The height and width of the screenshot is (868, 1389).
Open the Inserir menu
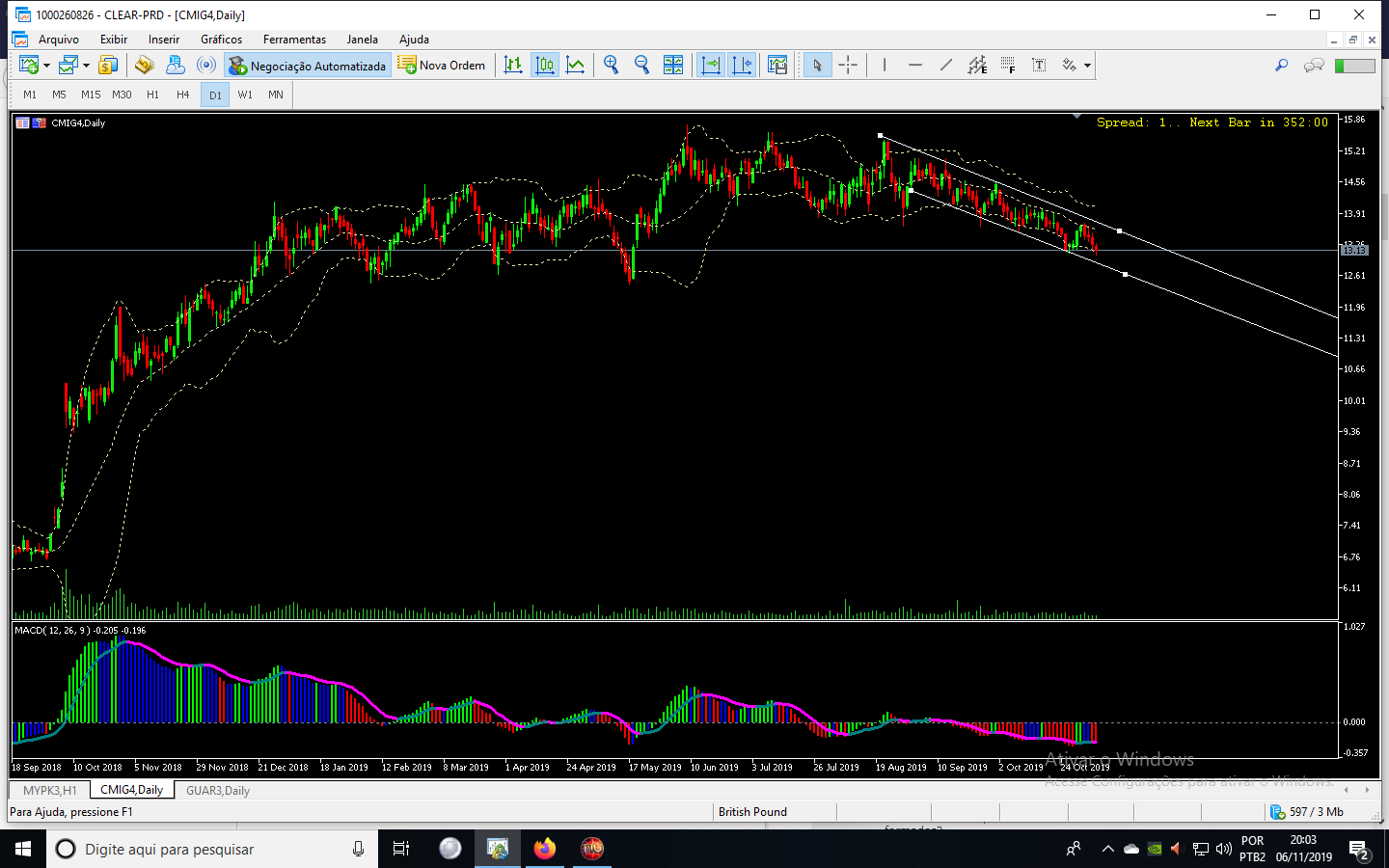point(164,40)
